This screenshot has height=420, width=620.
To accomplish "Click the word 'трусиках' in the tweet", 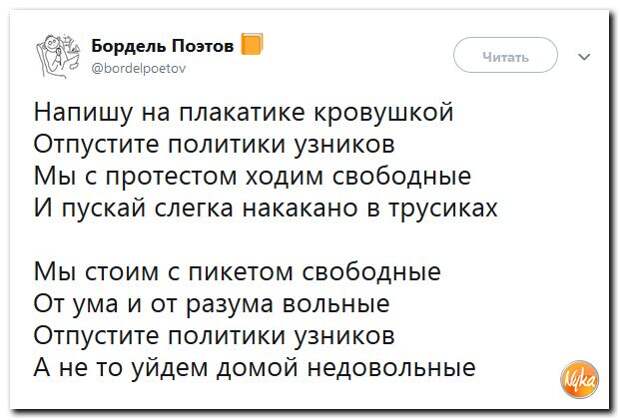I will point(444,208).
